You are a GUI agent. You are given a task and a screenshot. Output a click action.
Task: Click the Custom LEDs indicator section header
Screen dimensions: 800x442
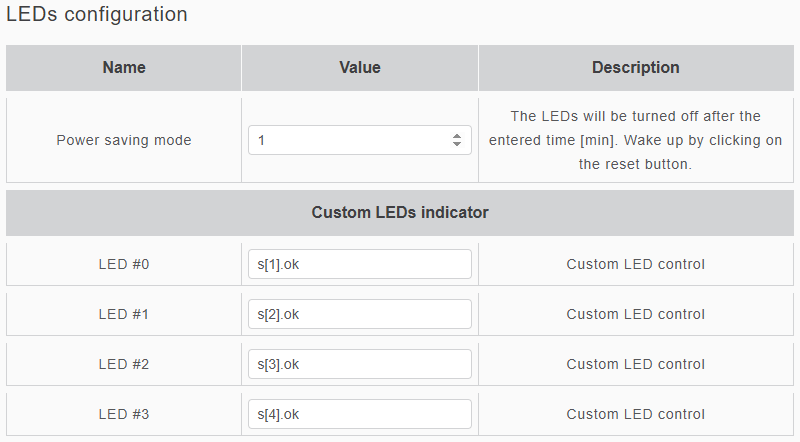coord(400,212)
